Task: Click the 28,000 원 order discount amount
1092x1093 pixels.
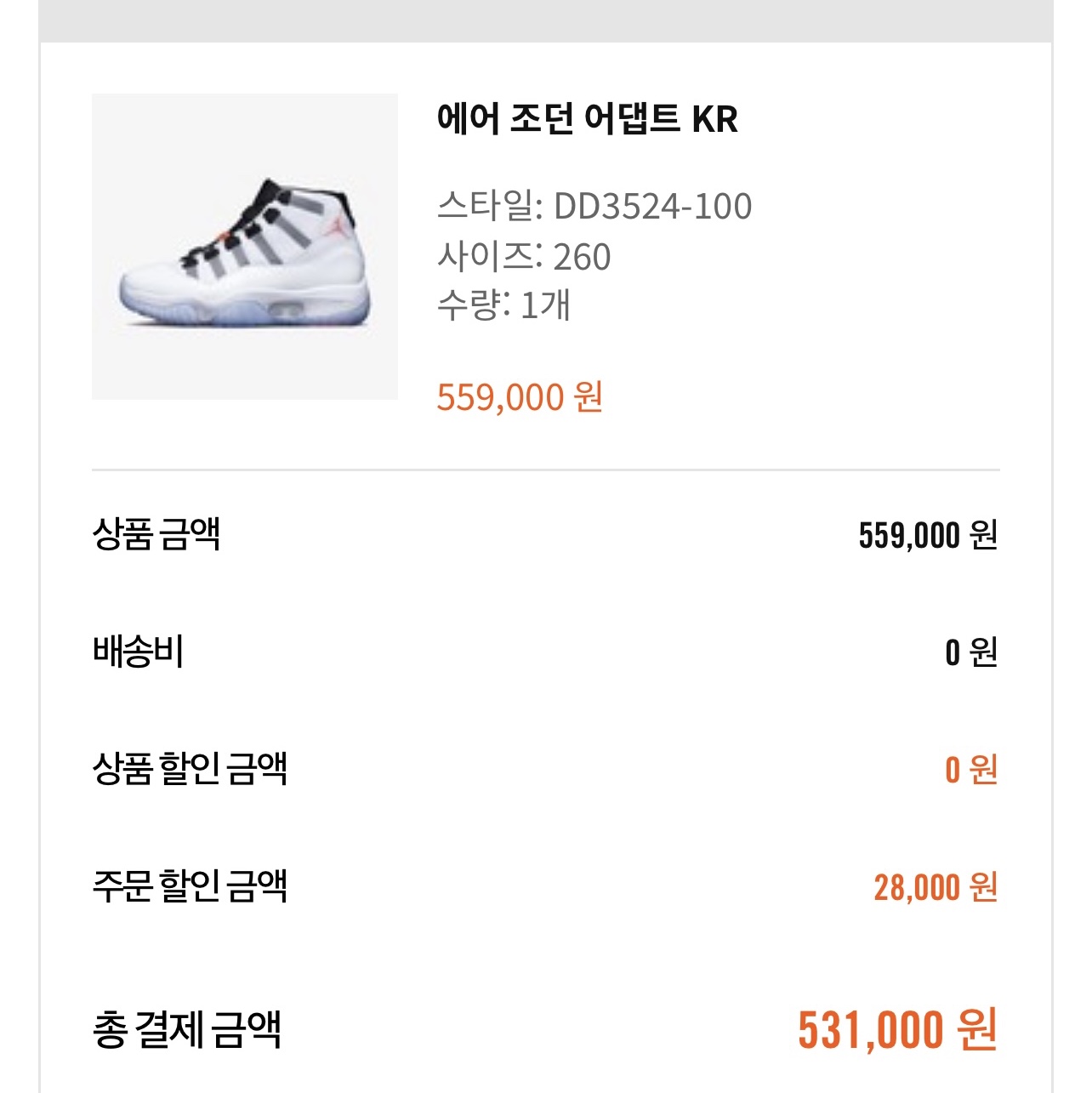Action: [935, 887]
